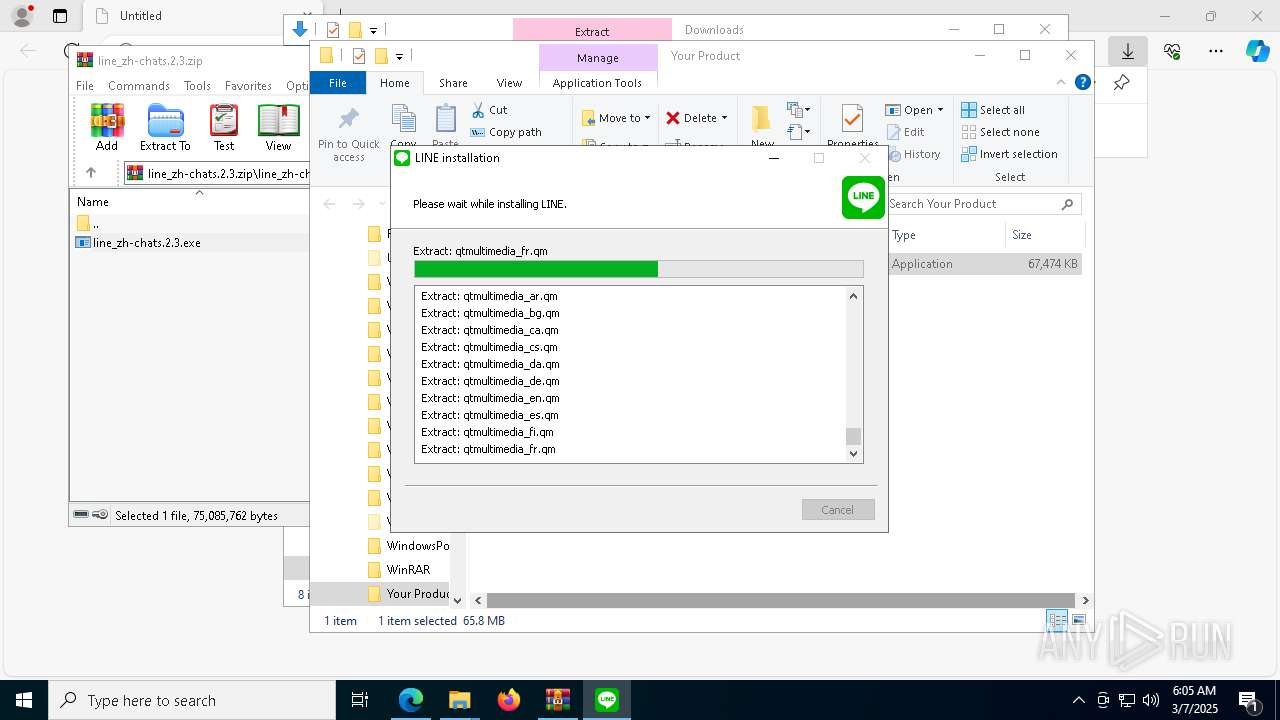Viewport: 1280px width, 720px height.
Task: Click the LINE installation progress bar
Action: click(x=638, y=269)
